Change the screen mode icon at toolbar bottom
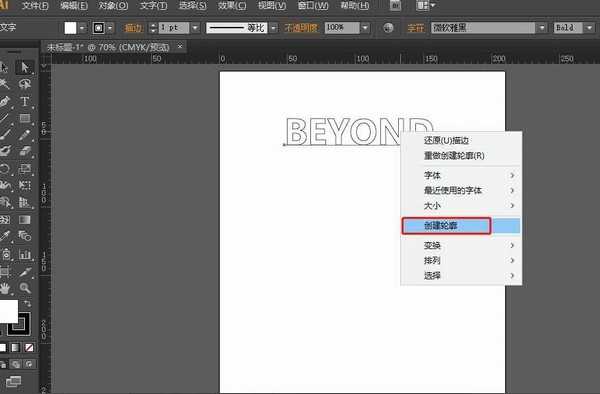 (x=13, y=381)
